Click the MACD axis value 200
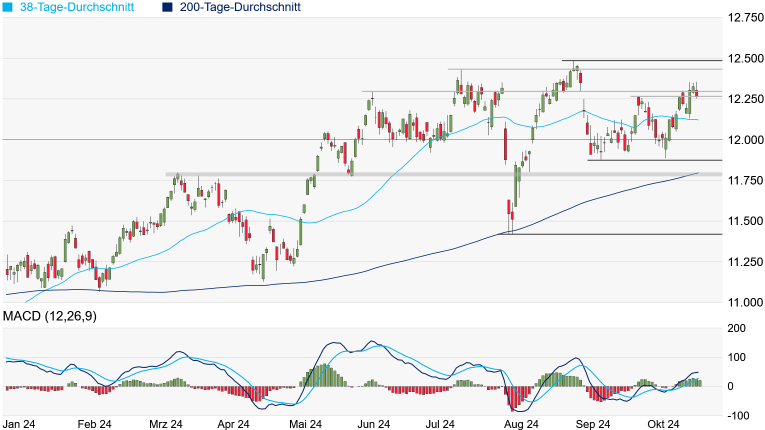765x430 pixels. point(735,328)
